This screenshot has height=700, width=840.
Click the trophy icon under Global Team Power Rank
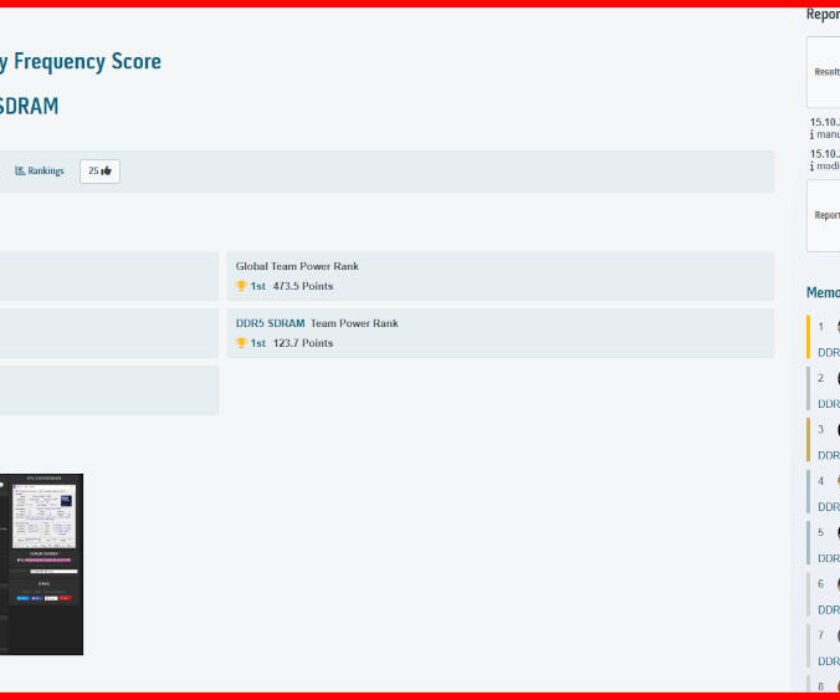tap(241, 286)
